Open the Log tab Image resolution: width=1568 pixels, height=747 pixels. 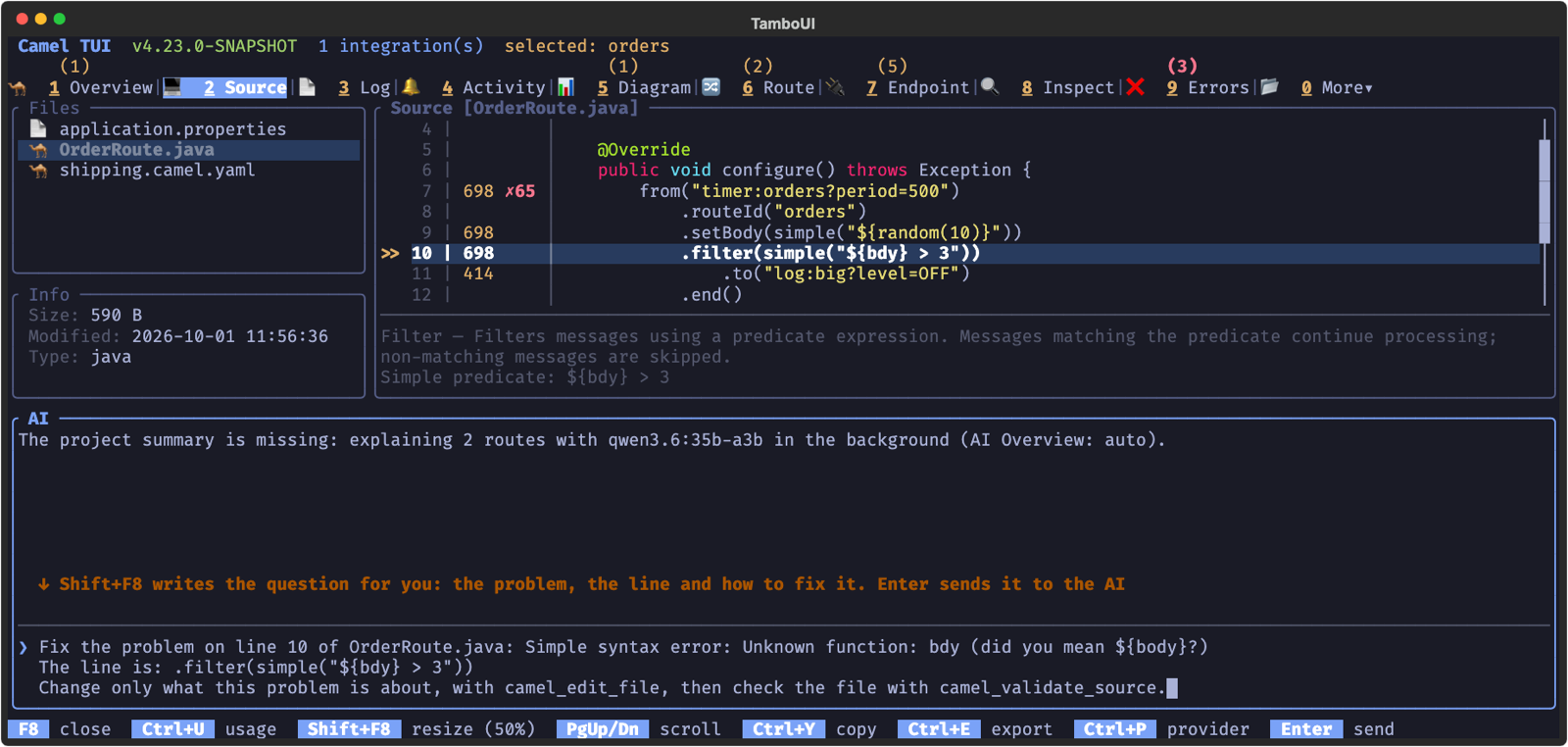pyautogui.click(x=365, y=87)
